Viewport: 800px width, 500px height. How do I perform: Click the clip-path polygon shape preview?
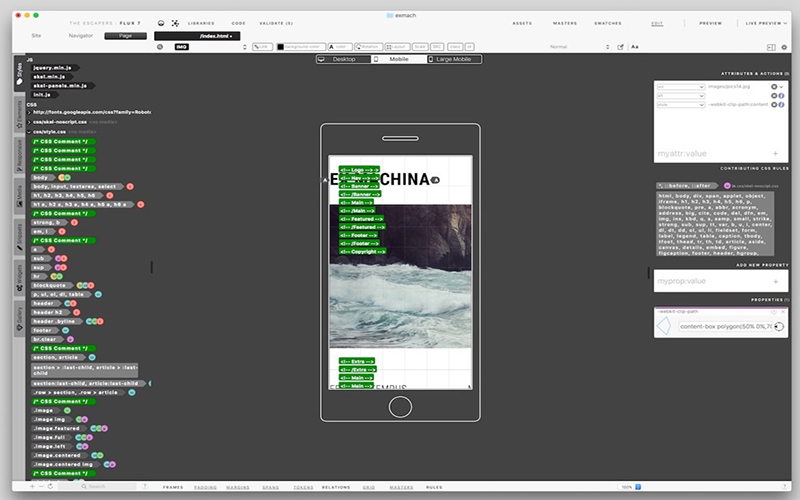pyautogui.click(x=664, y=326)
